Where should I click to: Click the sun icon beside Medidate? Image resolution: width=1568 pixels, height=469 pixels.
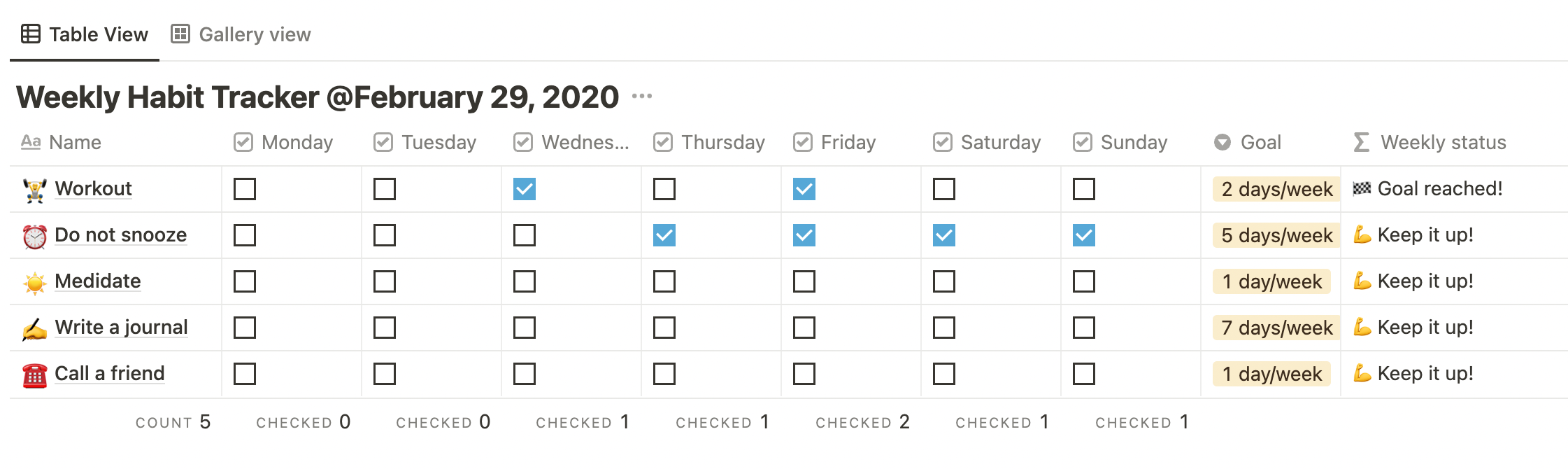(35, 282)
